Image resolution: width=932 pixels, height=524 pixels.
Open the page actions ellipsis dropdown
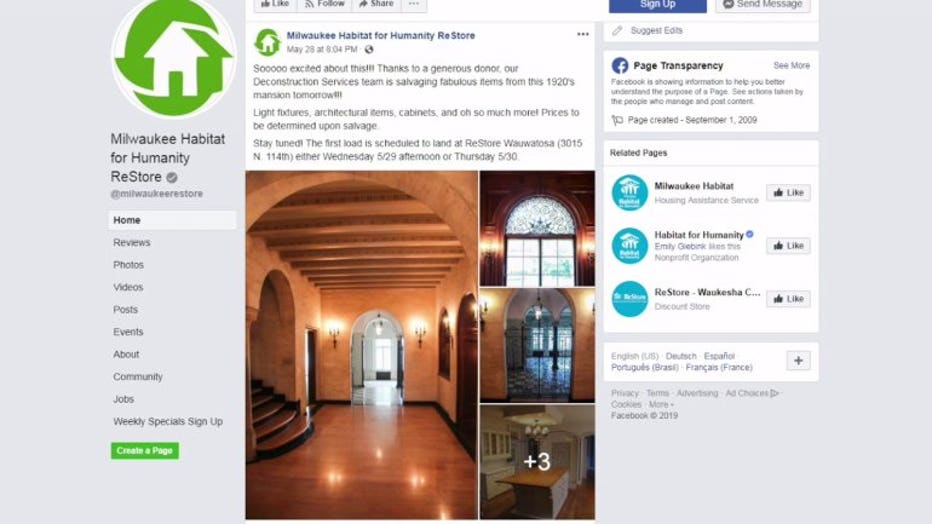pos(414,4)
